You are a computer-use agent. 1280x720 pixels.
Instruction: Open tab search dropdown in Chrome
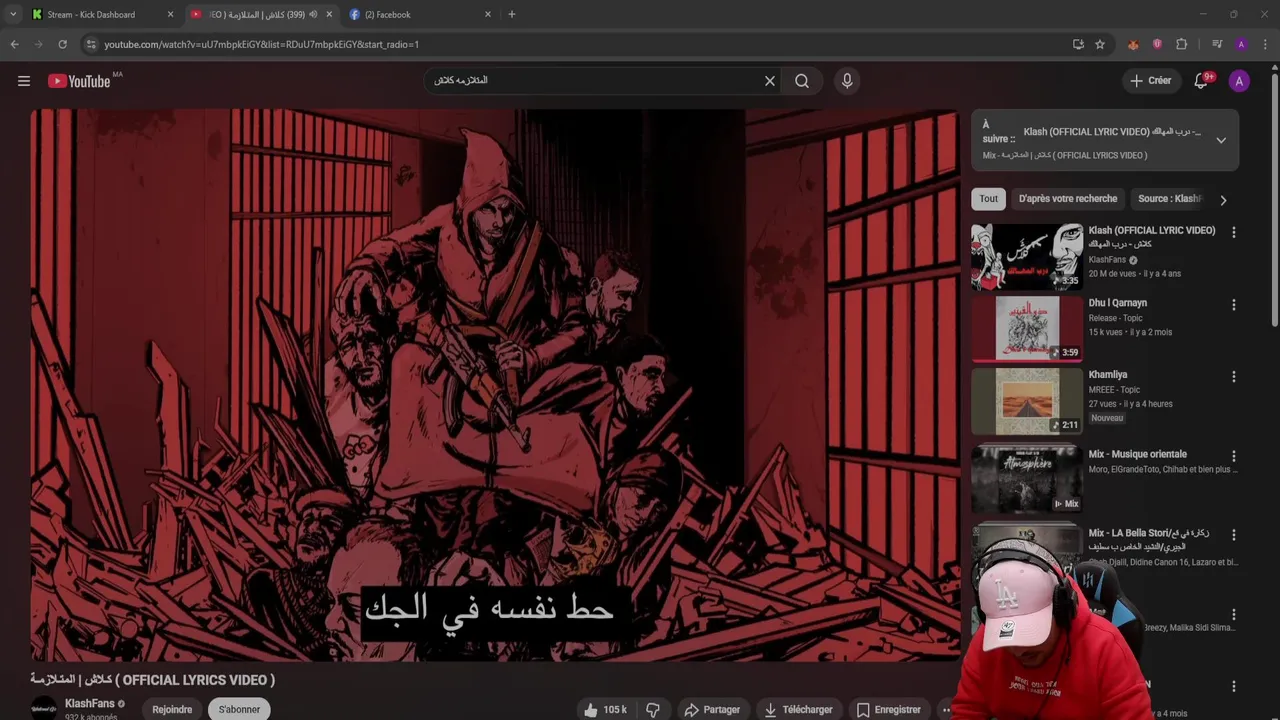pyautogui.click(x=12, y=14)
